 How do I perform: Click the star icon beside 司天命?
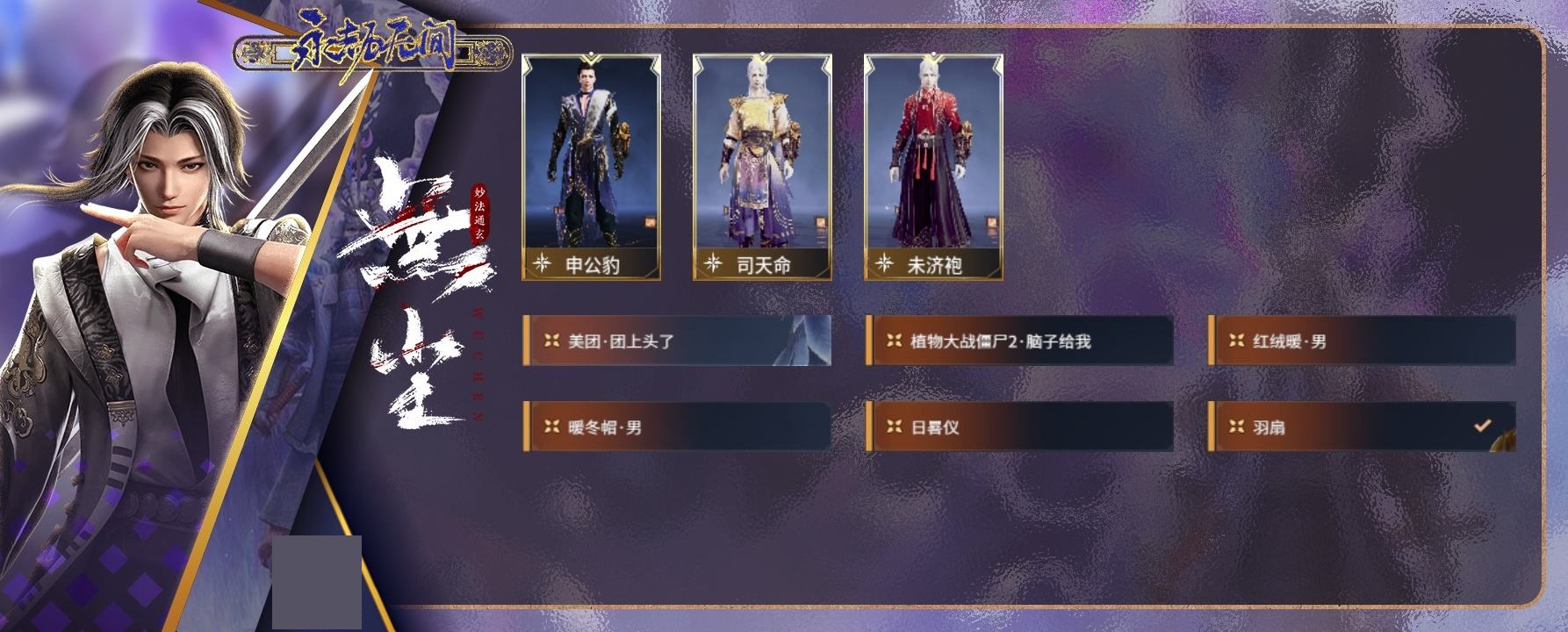pyautogui.click(x=713, y=263)
